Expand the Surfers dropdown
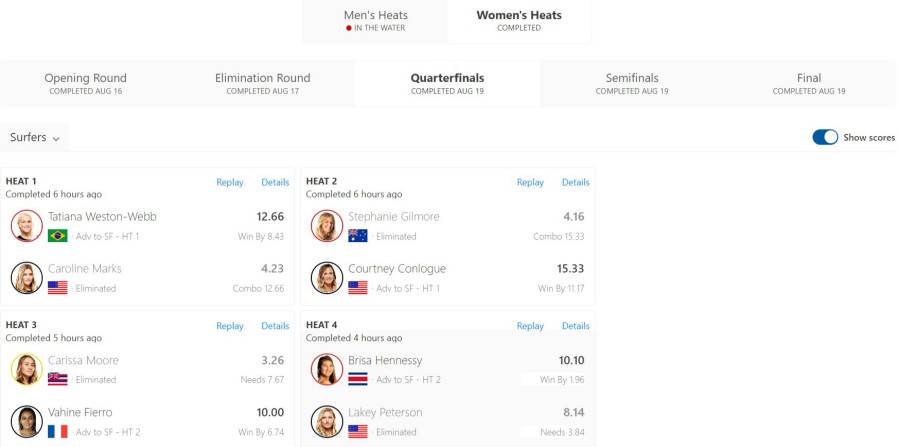This screenshot has height=447, width=898. coord(35,137)
